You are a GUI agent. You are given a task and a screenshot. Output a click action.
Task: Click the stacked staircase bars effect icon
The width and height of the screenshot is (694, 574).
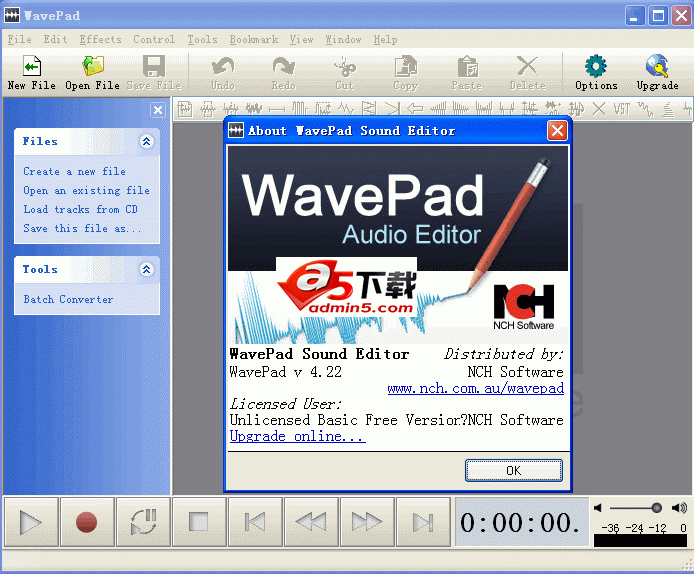point(668,108)
